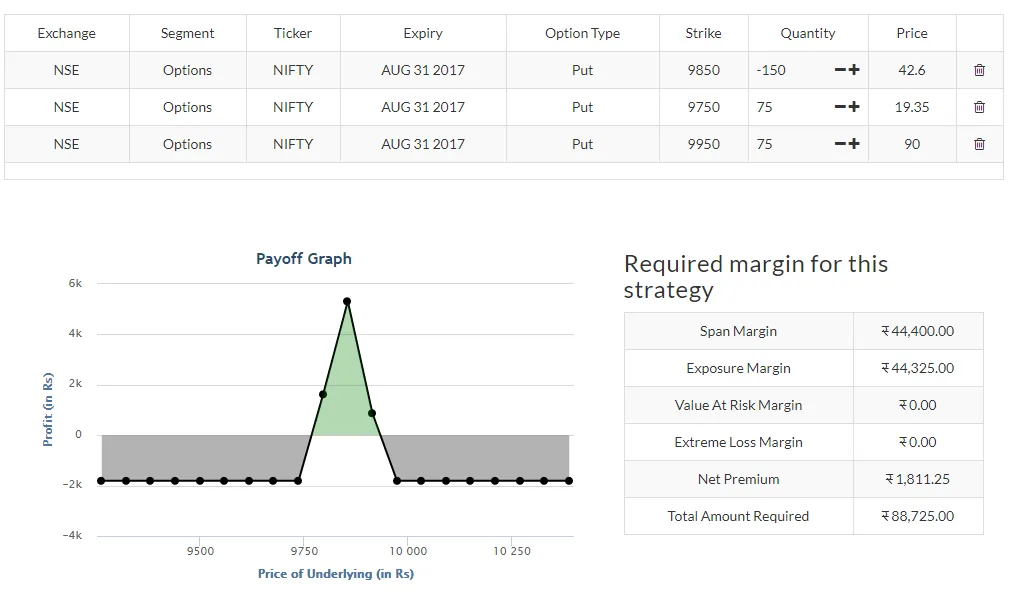Decrease quantity for the 9750 Put
This screenshot has height=600, width=1016.
(x=841, y=107)
